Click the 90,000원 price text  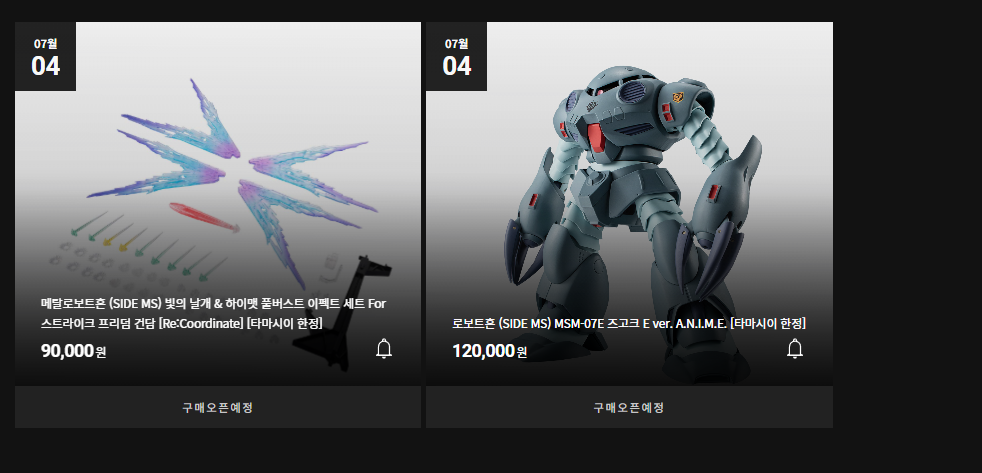point(73,351)
